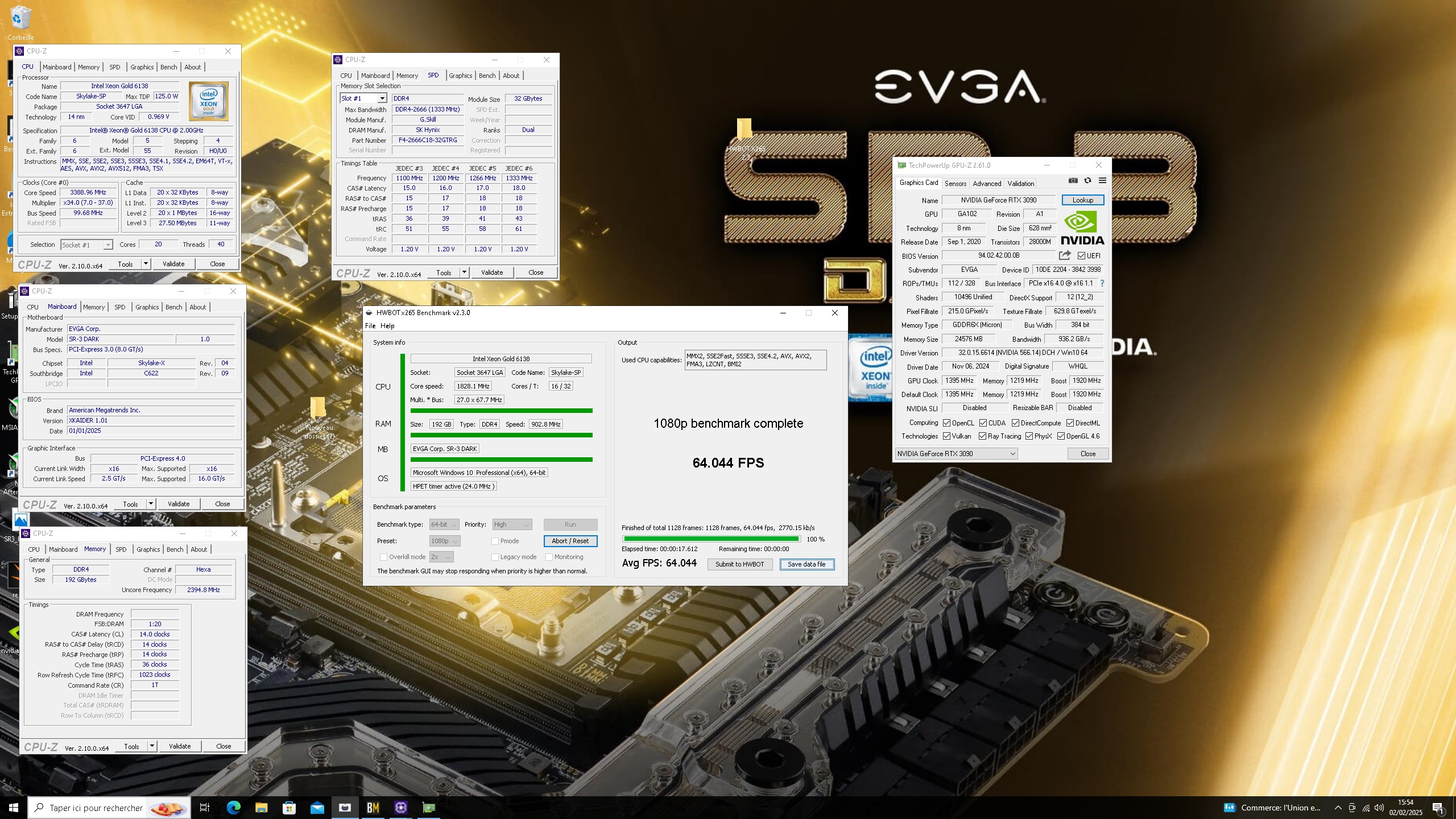The width and height of the screenshot is (1456, 819).
Task: Open the Windows Start menu
Action: 14,808
